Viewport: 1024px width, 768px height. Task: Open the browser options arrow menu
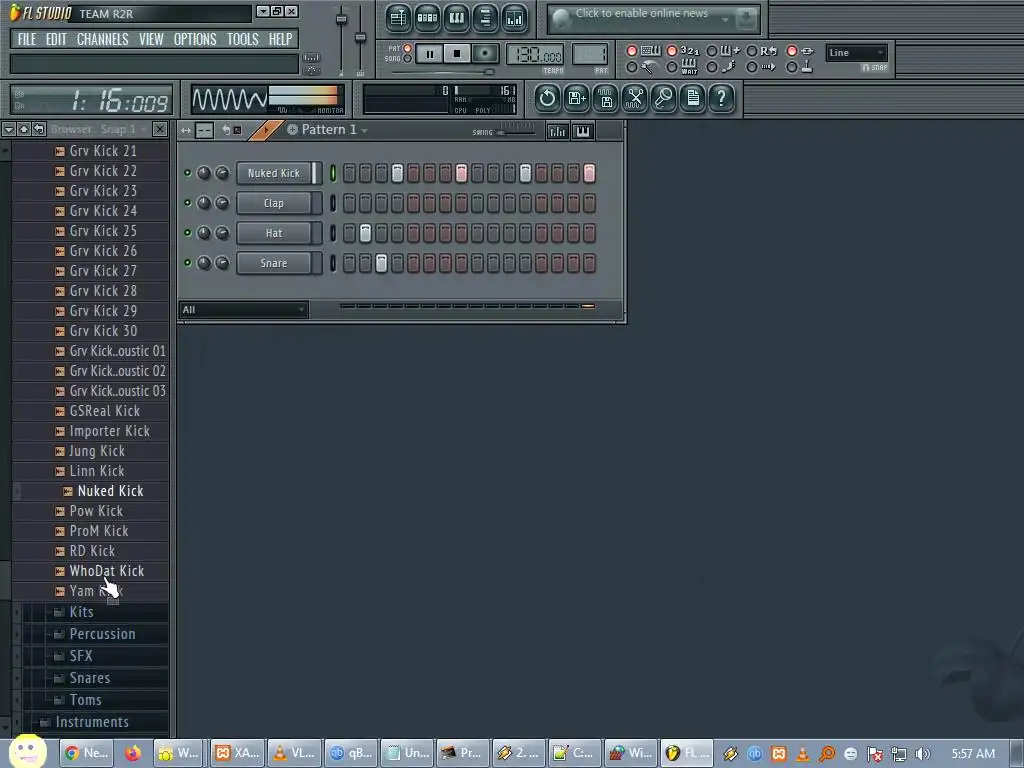tap(8, 129)
